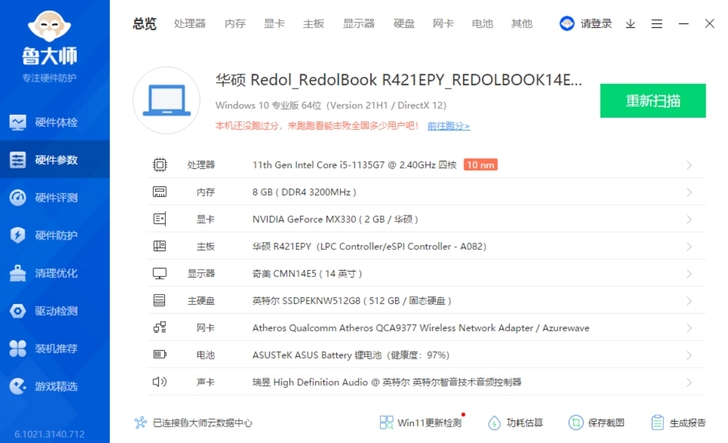Switch to the 电池 tab
The height and width of the screenshot is (443, 728).
pyautogui.click(x=482, y=23)
